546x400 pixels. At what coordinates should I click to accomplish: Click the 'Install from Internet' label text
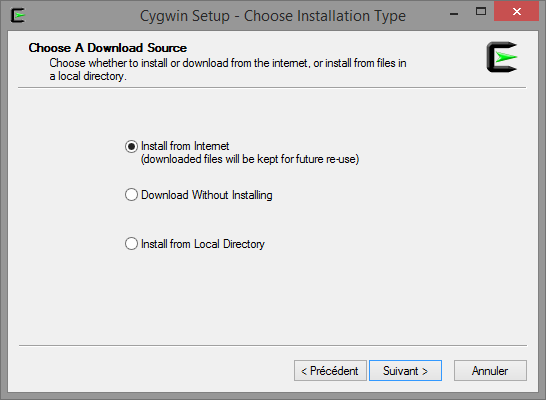(185, 146)
